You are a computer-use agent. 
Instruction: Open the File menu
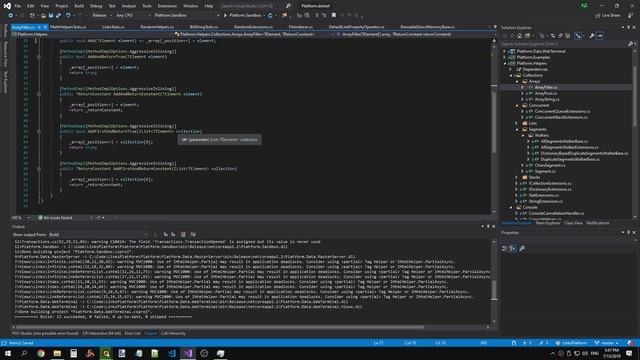(18, 6)
